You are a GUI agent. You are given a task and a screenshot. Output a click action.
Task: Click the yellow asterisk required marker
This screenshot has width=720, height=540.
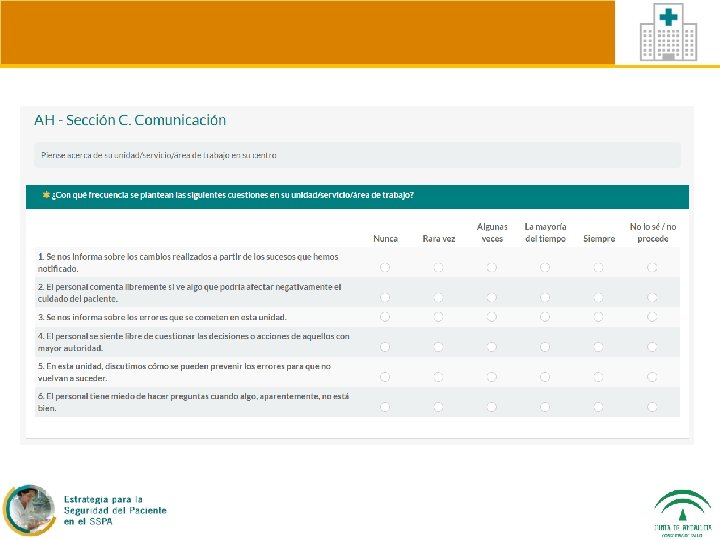point(46,195)
